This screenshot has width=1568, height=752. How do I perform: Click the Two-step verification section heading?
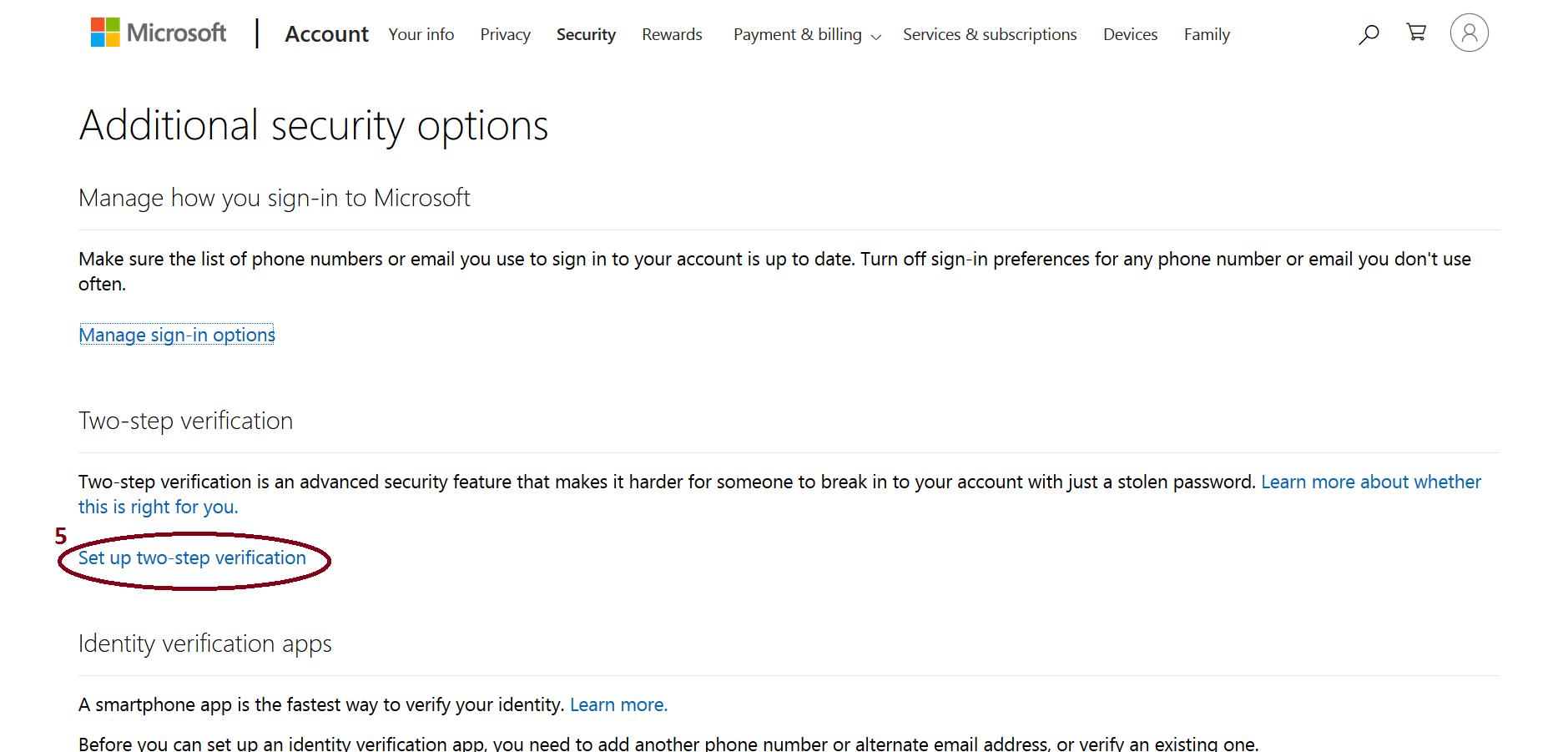point(185,421)
